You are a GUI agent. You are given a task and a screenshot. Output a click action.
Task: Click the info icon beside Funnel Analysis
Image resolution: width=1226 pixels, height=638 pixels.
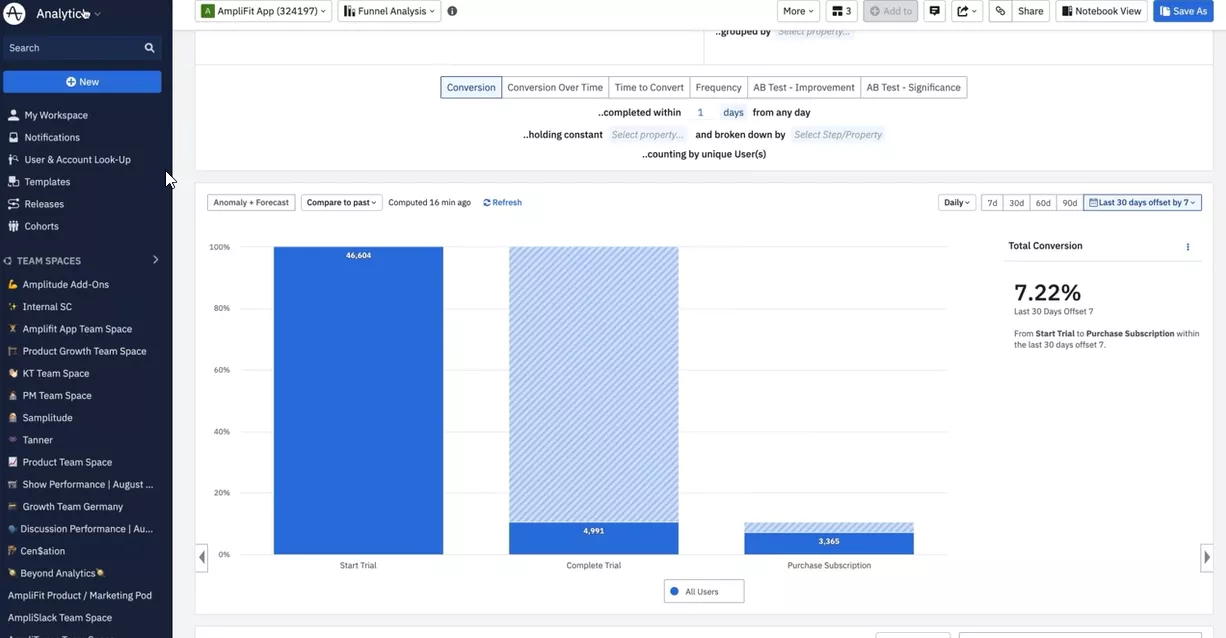point(452,11)
